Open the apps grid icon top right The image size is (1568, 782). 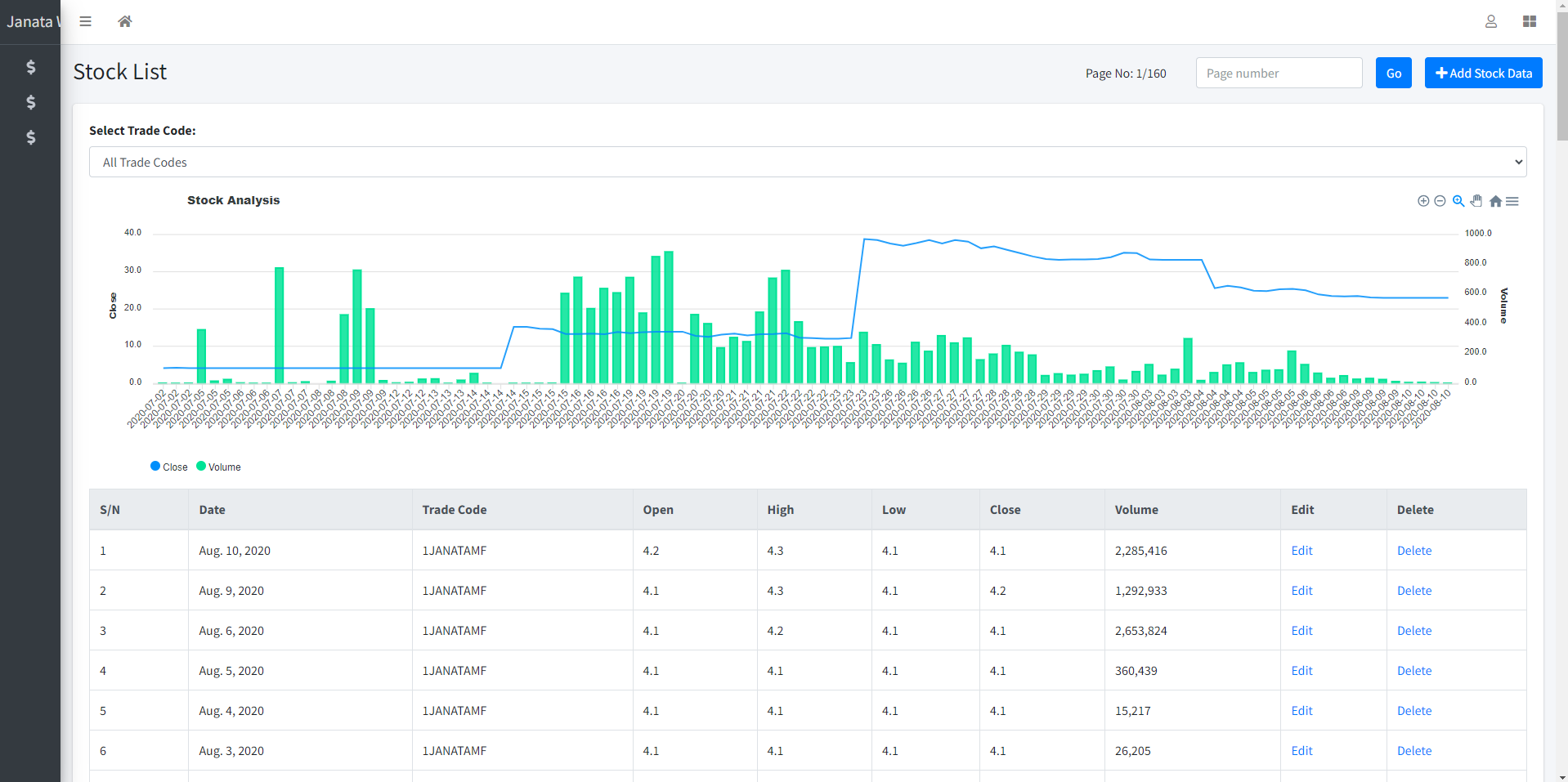[x=1530, y=21]
